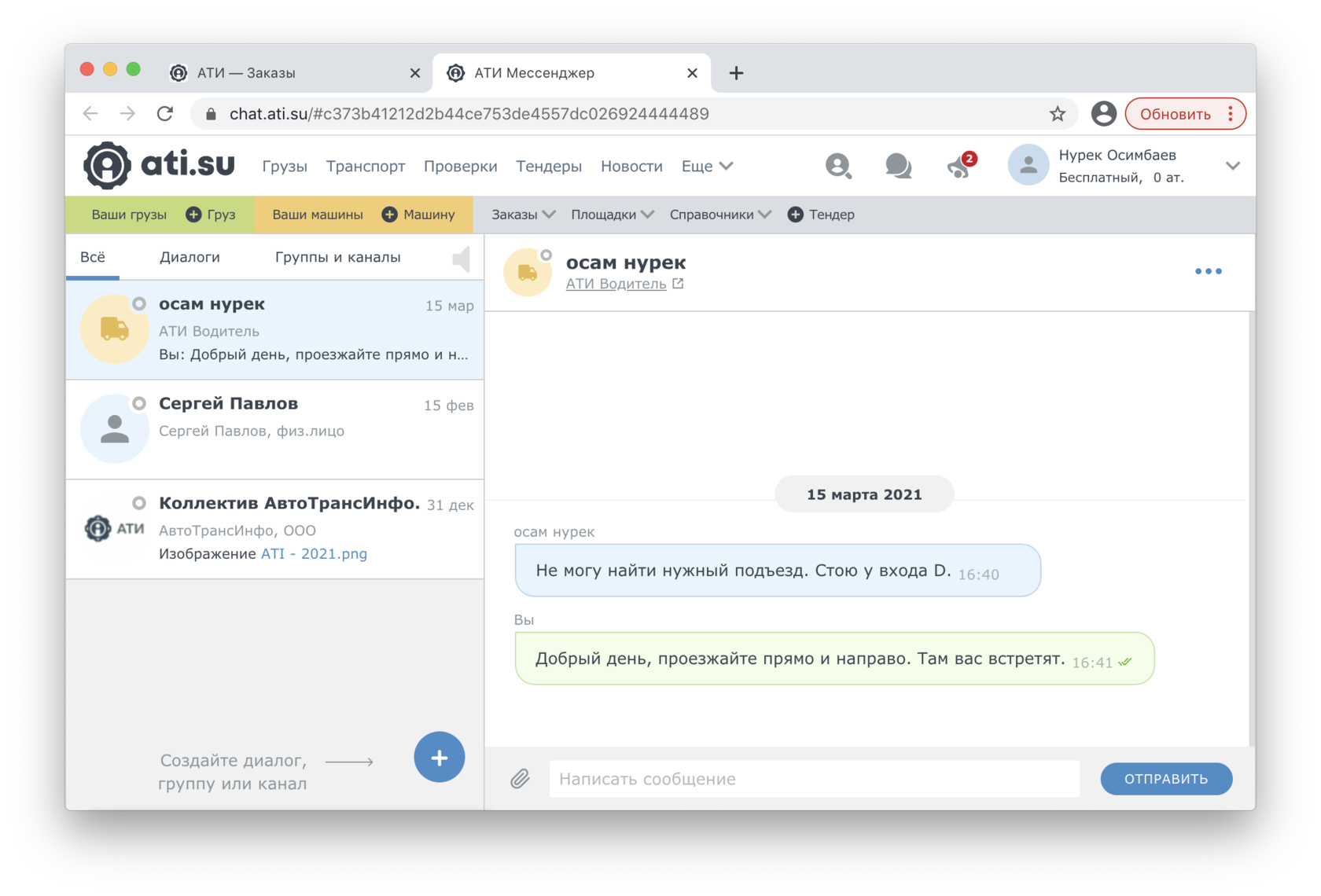Click the ati.su logo
The image size is (1321, 896).
160,166
